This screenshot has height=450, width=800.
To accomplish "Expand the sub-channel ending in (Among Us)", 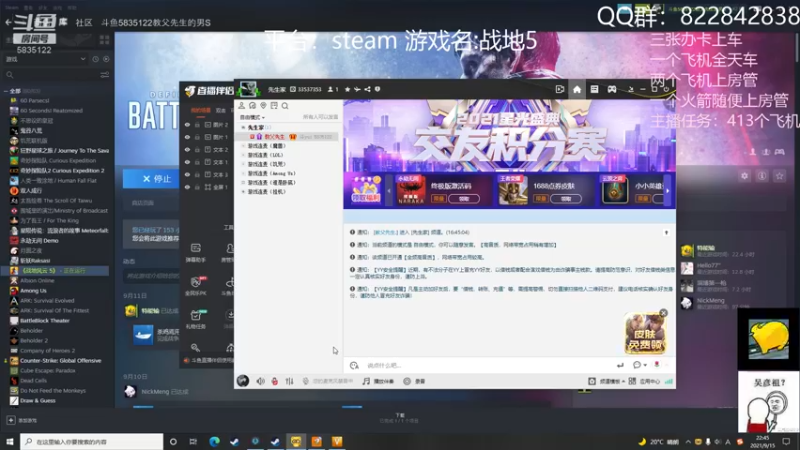I will (x=243, y=173).
